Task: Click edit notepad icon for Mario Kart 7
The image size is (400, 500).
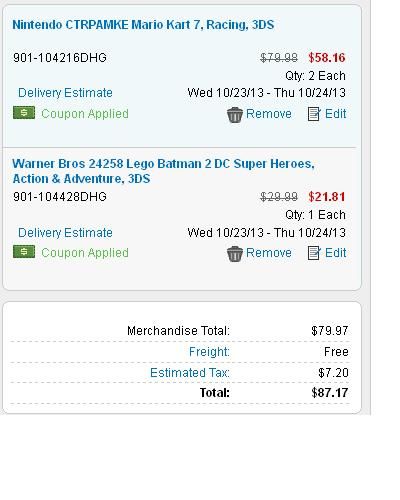Action: [x=314, y=114]
